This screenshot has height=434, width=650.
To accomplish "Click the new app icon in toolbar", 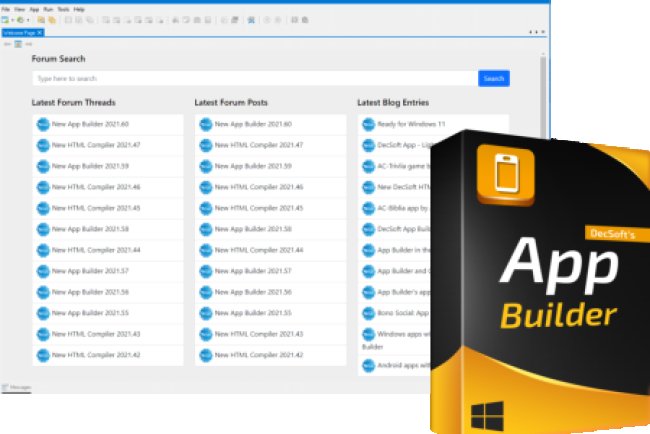I will [5, 20].
